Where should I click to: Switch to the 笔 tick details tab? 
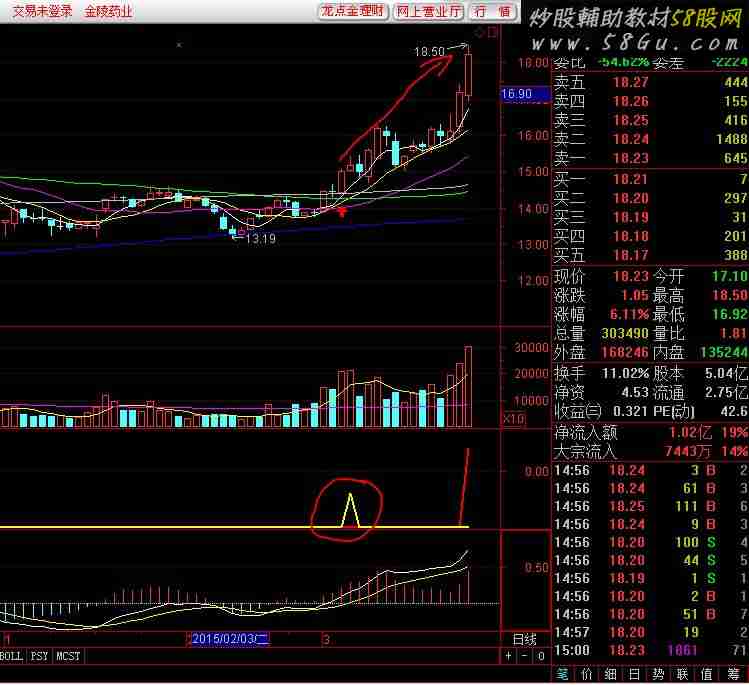click(x=562, y=674)
